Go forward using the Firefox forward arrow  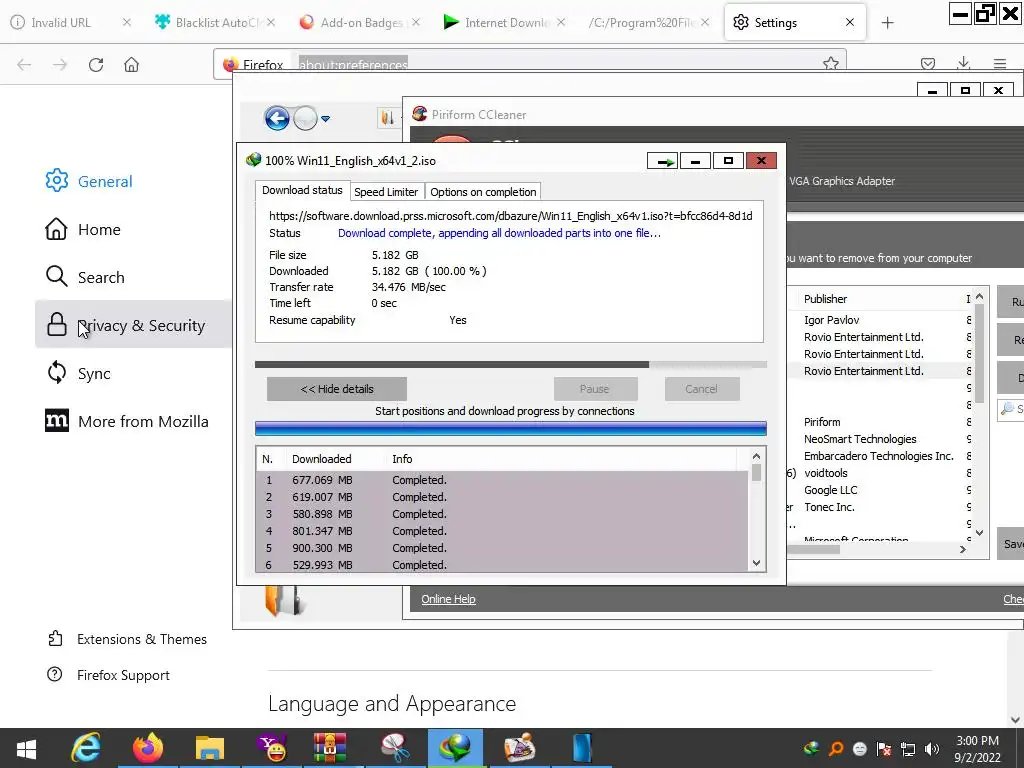point(60,65)
